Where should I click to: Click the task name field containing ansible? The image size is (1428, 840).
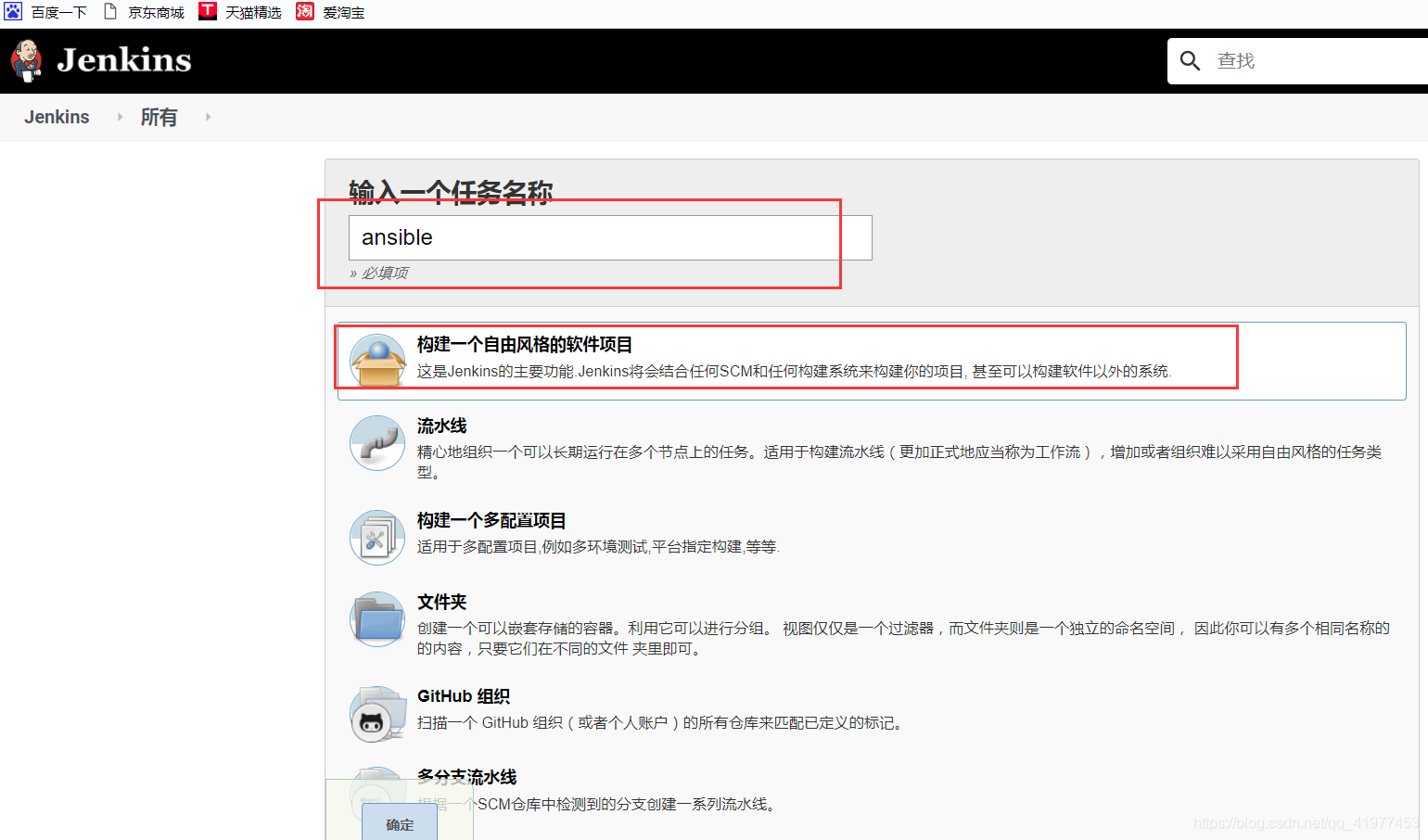coord(610,237)
